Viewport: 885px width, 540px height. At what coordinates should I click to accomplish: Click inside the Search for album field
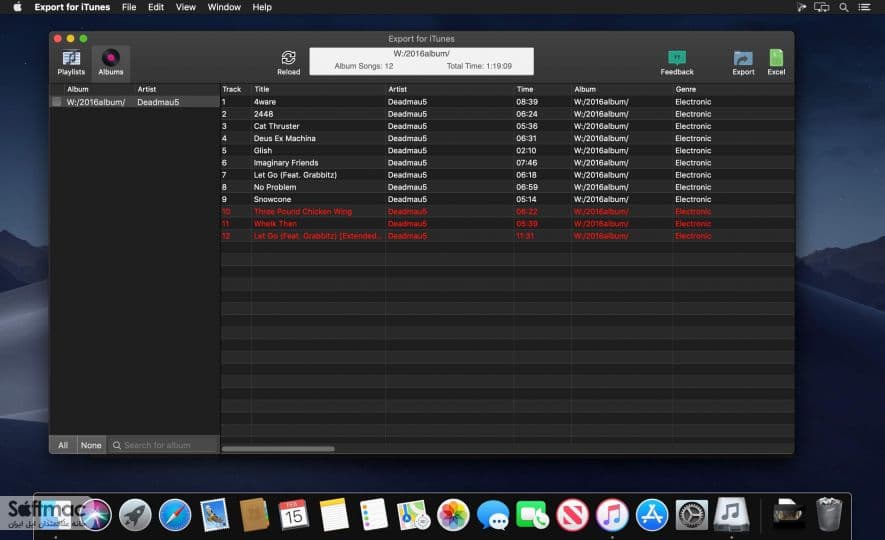click(x=163, y=445)
